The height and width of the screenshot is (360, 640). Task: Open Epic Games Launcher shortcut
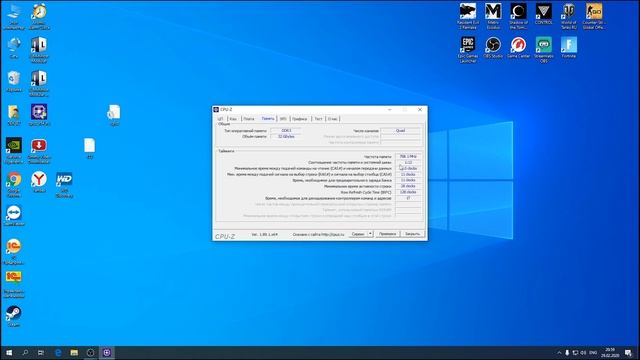pyautogui.click(x=468, y=50)
